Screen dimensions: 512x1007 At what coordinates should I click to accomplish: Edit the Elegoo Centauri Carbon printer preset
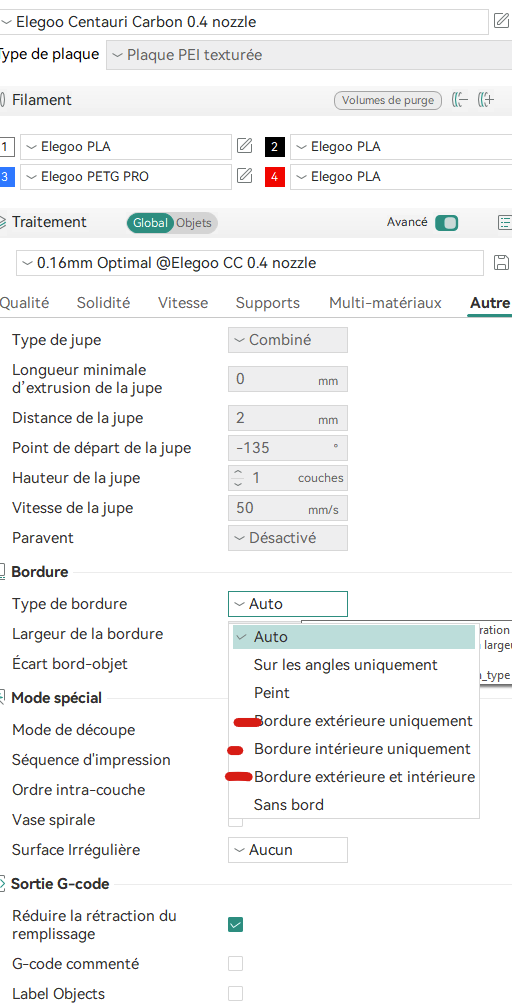(x=501, y=21)
